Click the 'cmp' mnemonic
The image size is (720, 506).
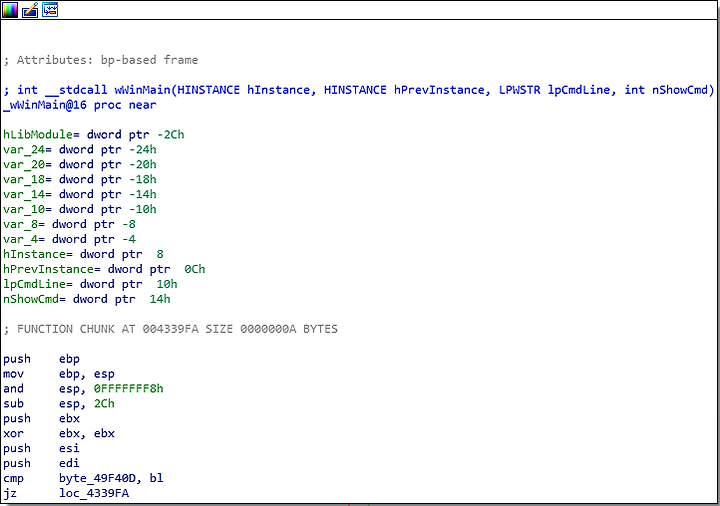click(x=13, y=479)
